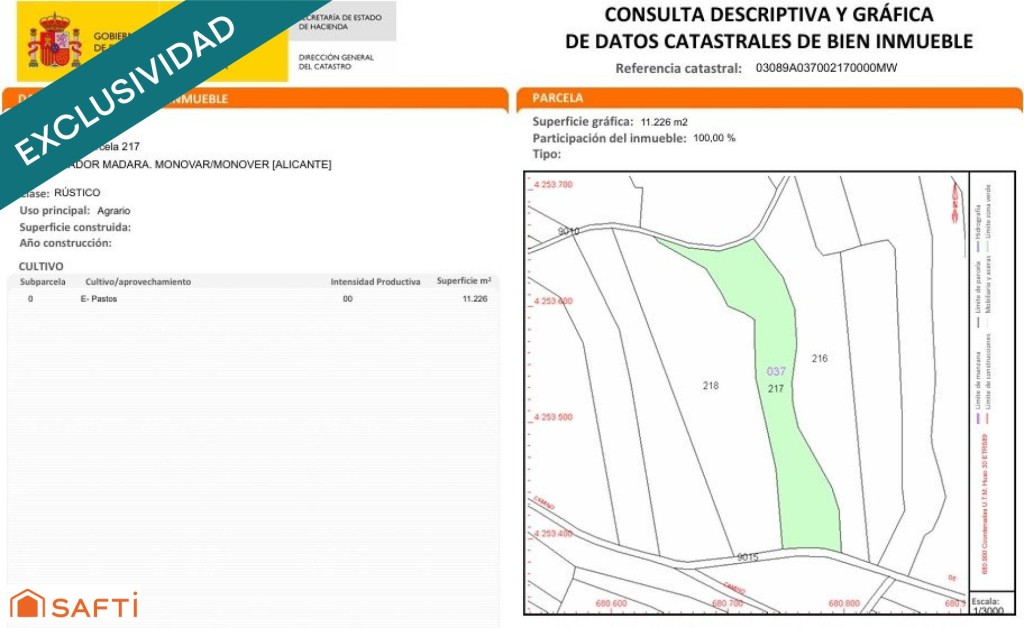
Task: Click the road label 9015 on the map
Action: (747, 557)
